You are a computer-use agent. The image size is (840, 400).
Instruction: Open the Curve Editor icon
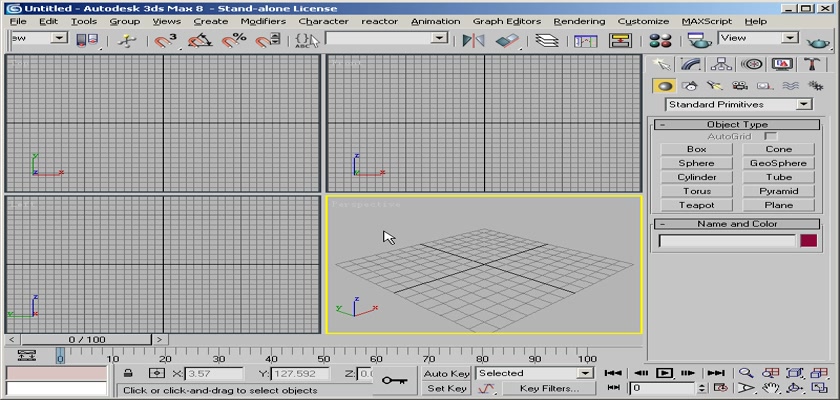coord(586,40)
